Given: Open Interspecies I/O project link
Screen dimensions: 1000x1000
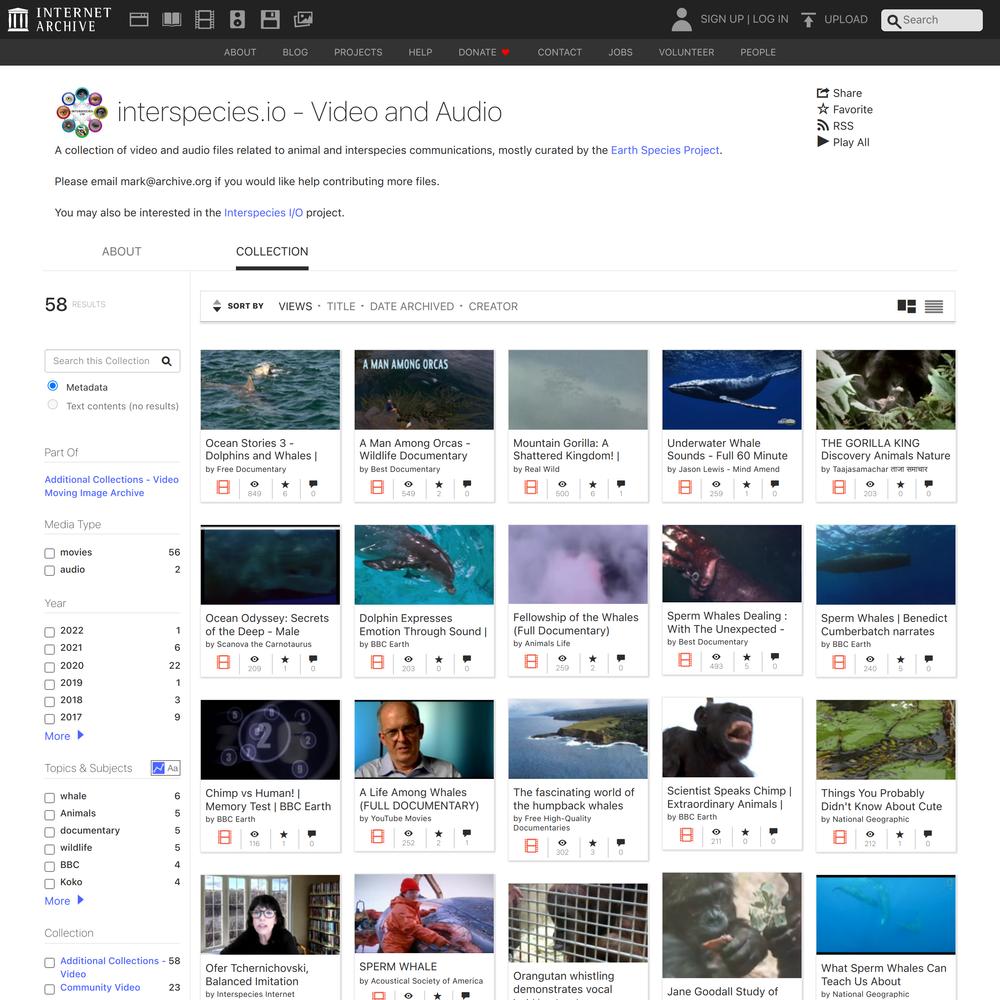Looking at the screenshot, I should tap(263, 212).
